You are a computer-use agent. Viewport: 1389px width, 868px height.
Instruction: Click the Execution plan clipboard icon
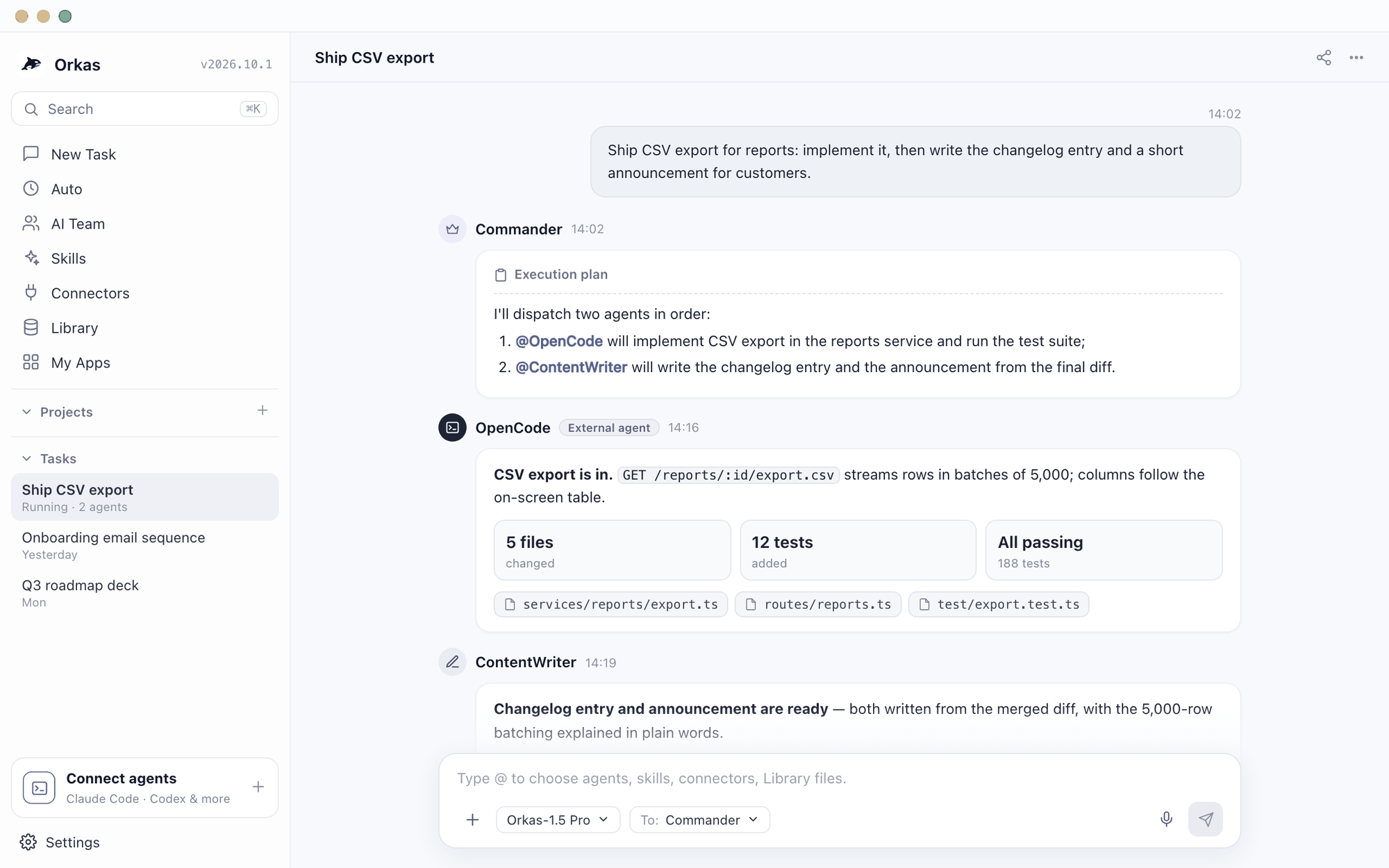pyautogui.click(x=501, y=275)
